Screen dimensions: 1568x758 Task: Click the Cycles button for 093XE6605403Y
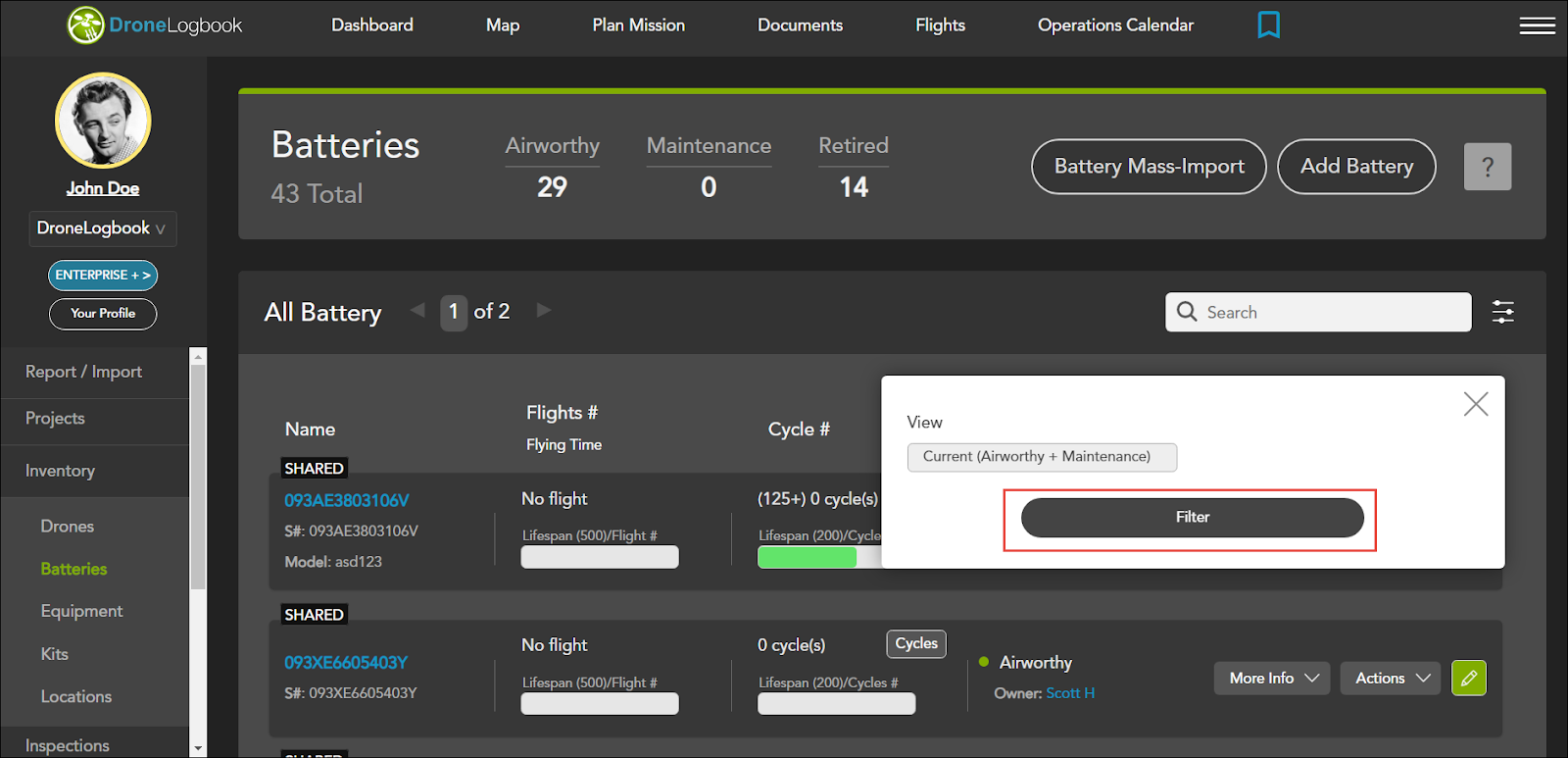tap(916, 644)
